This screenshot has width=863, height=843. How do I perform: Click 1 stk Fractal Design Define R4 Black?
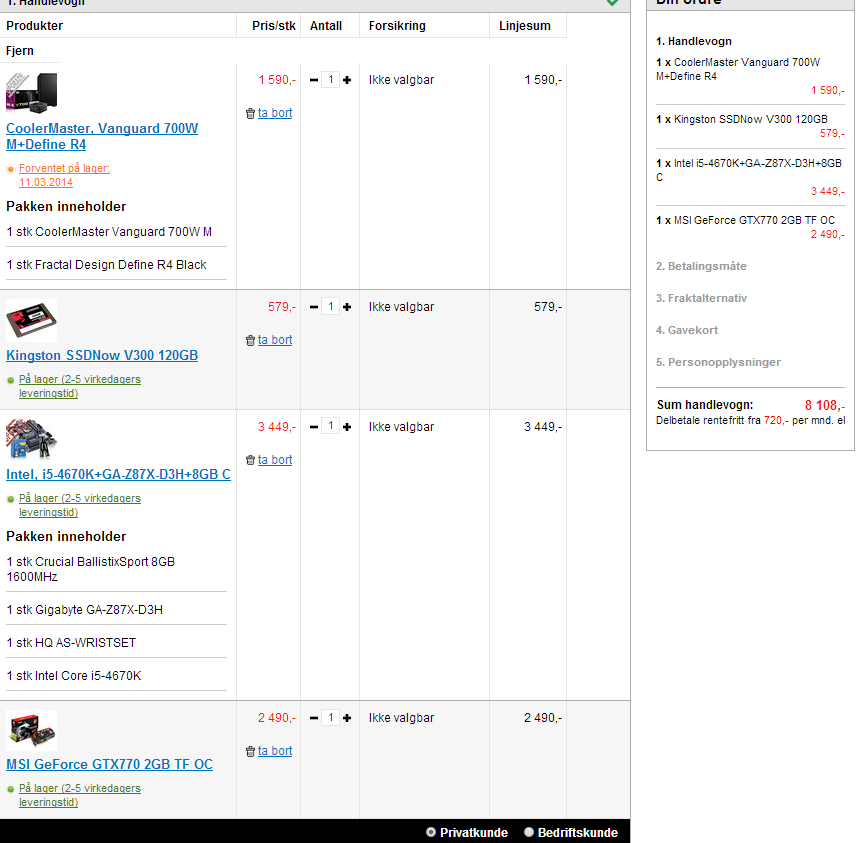(106, 265)
